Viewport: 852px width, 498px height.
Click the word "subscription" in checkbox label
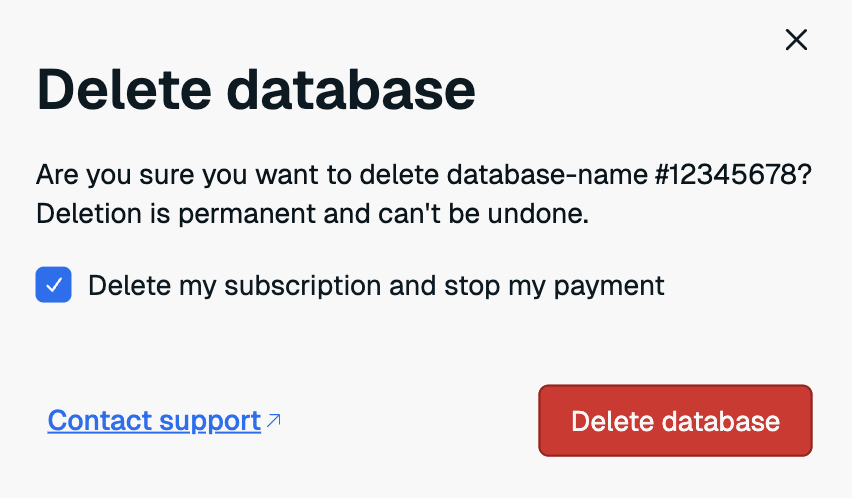pos(302,285)
